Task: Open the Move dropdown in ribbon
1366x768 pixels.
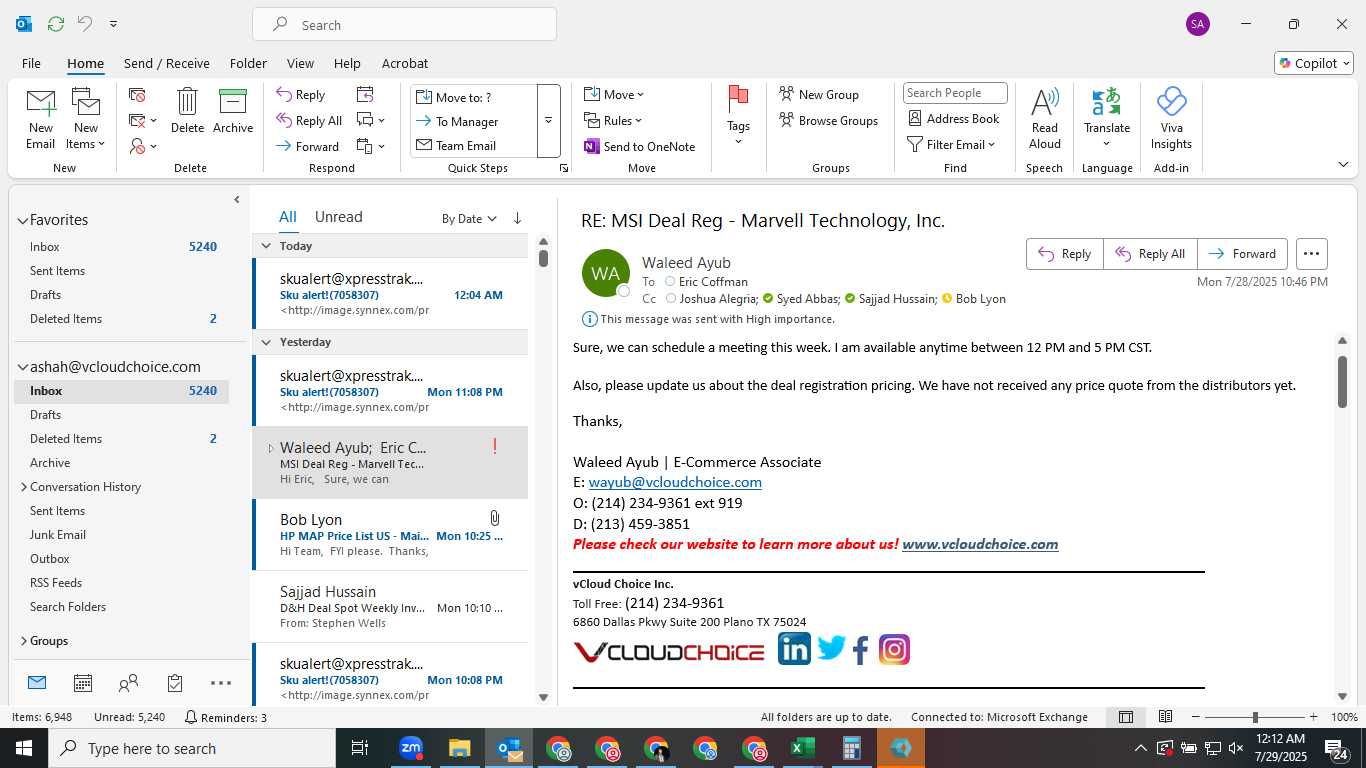Action: [614, 94]
